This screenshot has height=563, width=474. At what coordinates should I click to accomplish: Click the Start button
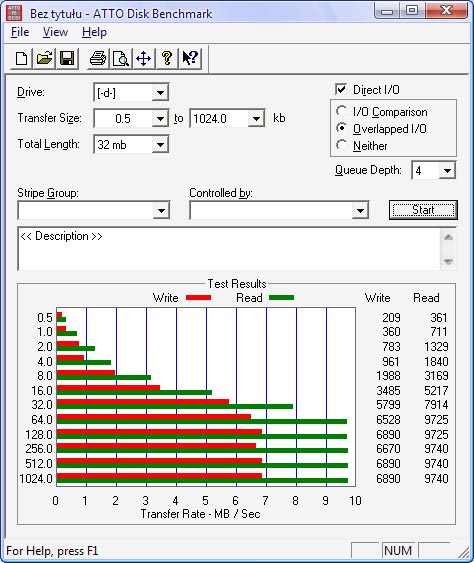pos(423,210)
